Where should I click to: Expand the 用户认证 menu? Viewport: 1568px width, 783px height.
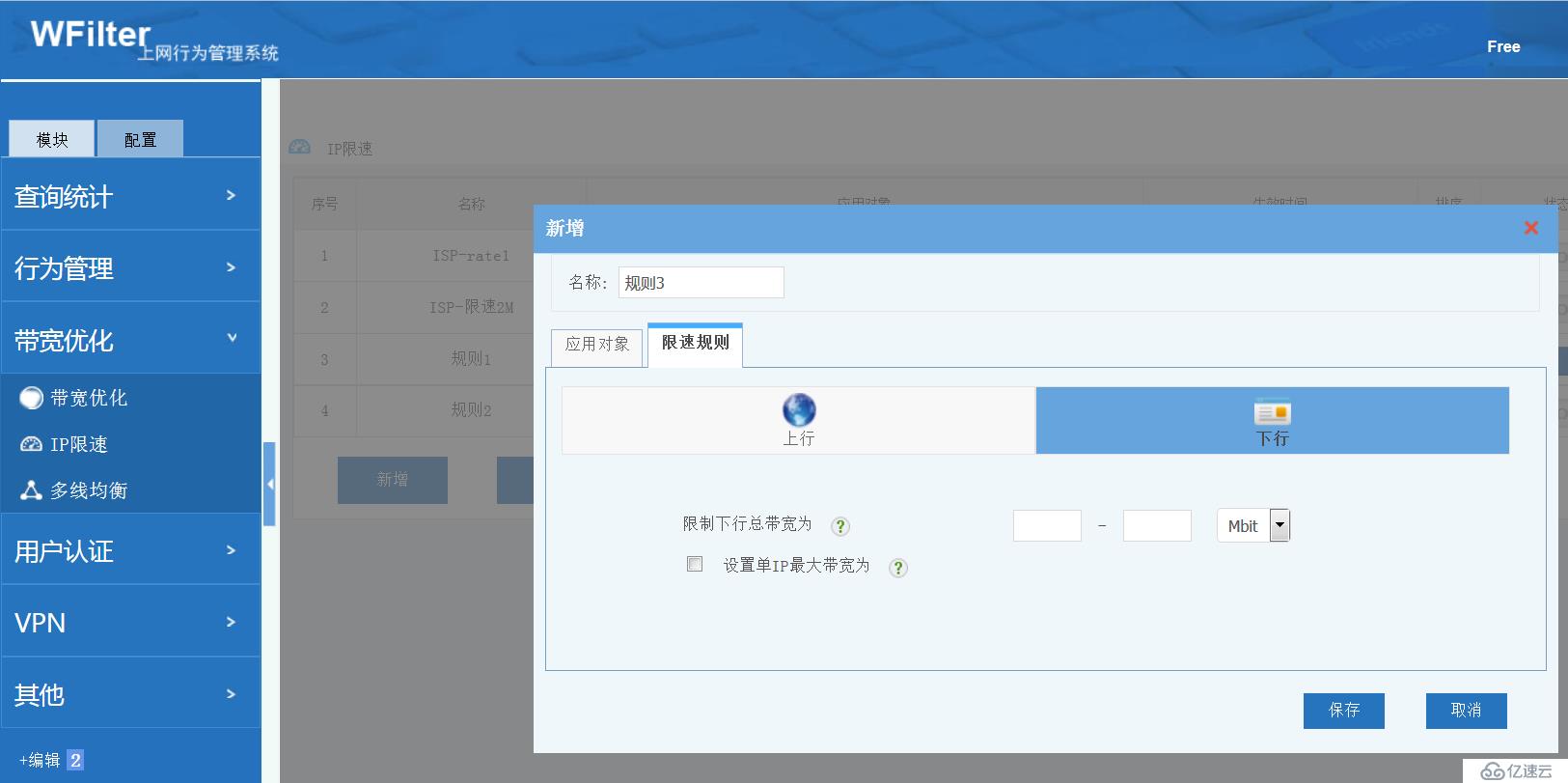[x=131, y=550]
